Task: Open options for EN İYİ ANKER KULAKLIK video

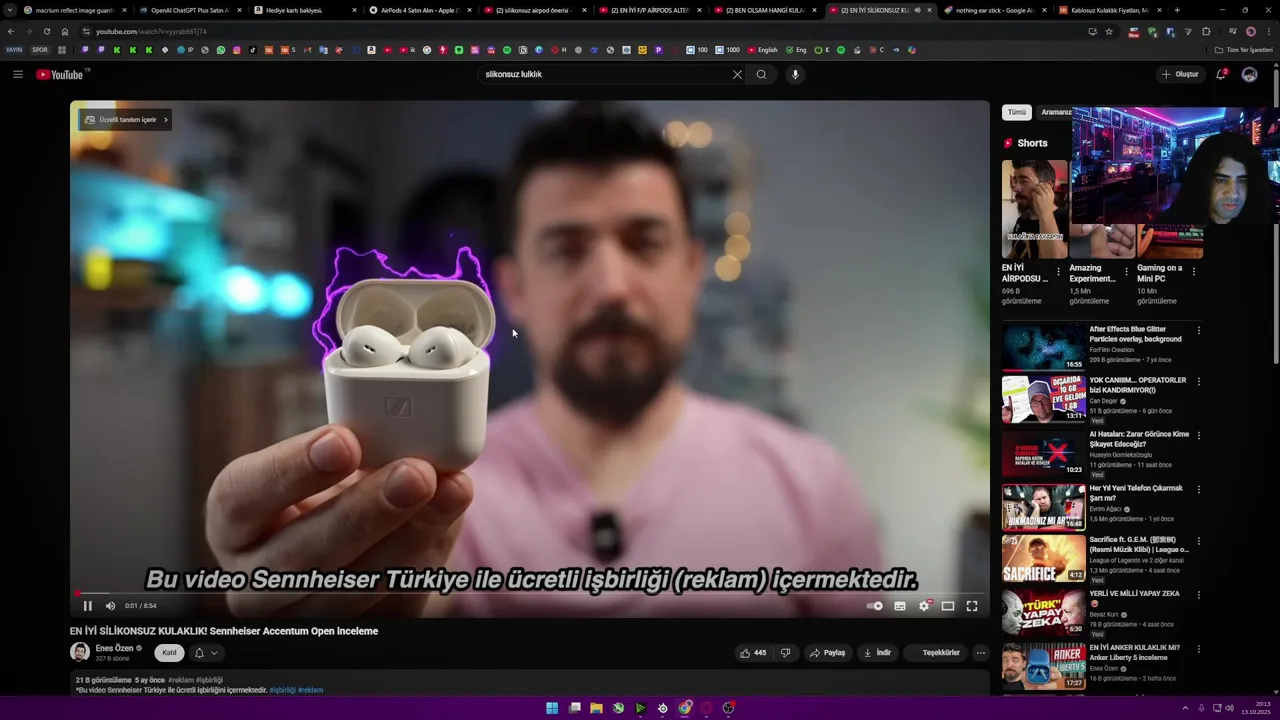Action: (x=1198, y=648)
